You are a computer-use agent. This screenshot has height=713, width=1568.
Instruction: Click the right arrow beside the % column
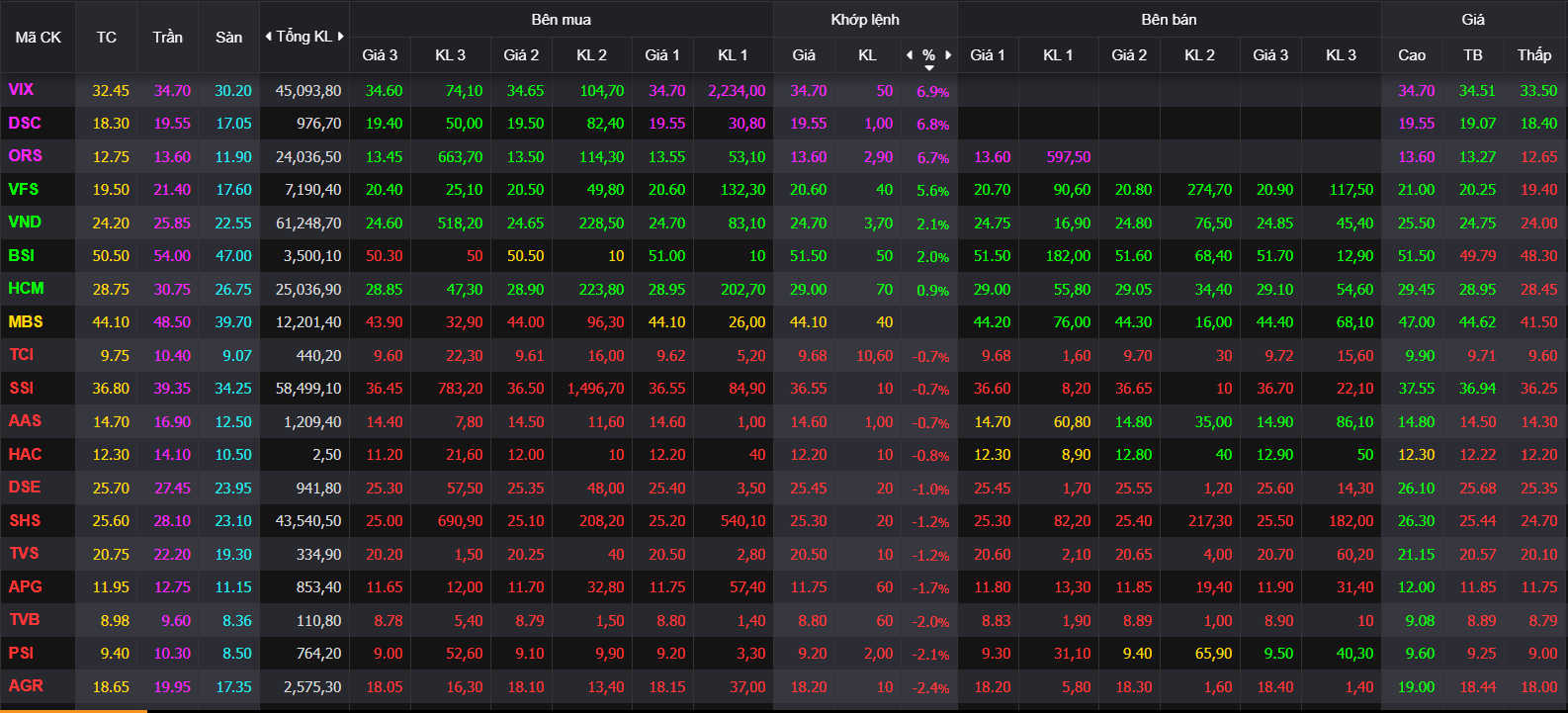pos(948,55)
